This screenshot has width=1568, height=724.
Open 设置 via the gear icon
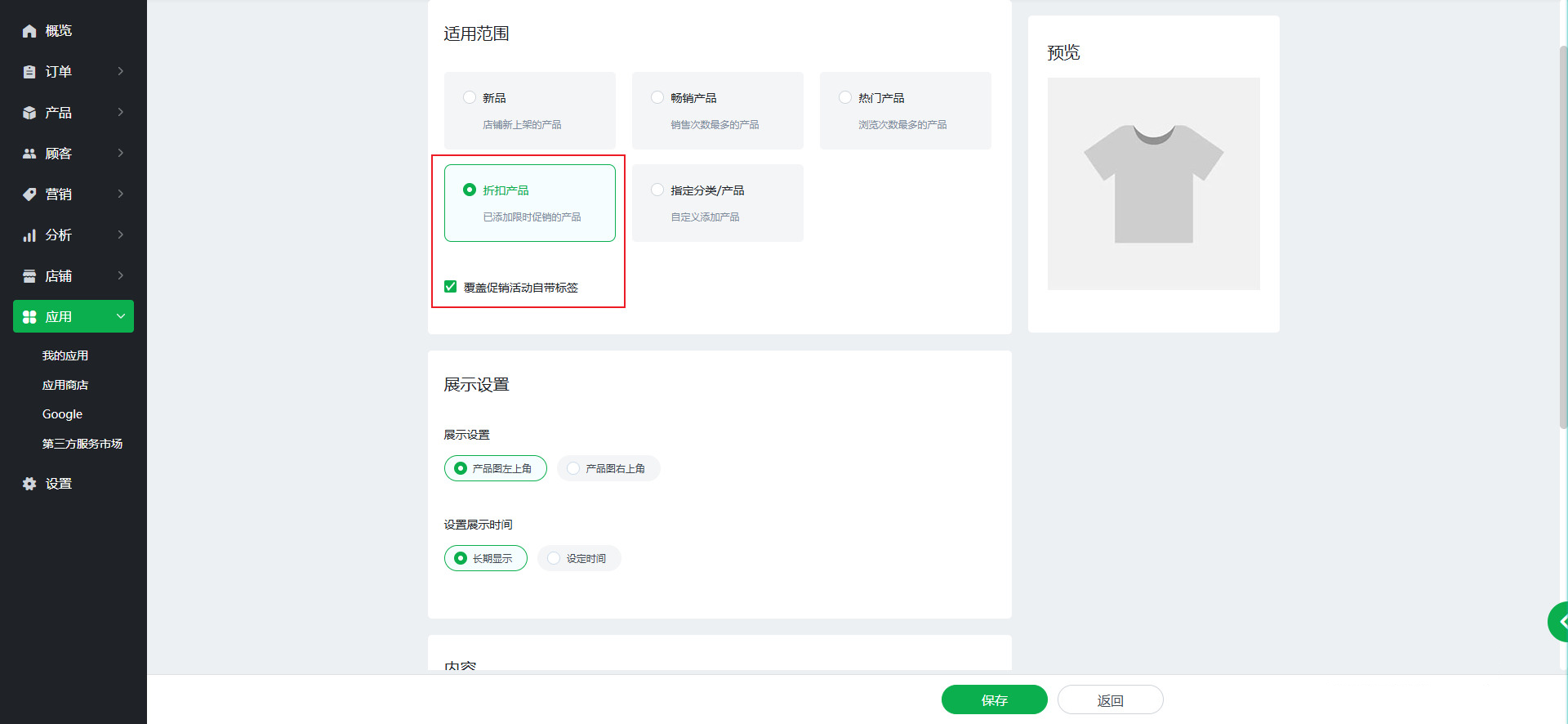tap(29, 484)
